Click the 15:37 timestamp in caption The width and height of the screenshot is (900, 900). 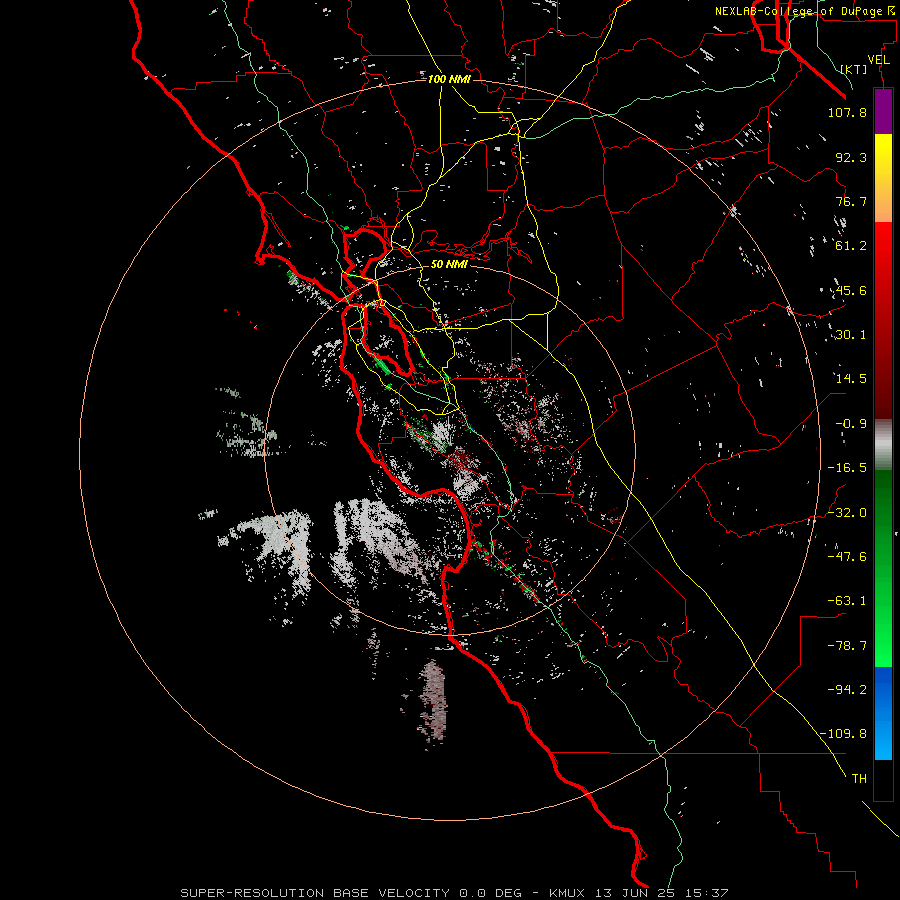point(709,893)
